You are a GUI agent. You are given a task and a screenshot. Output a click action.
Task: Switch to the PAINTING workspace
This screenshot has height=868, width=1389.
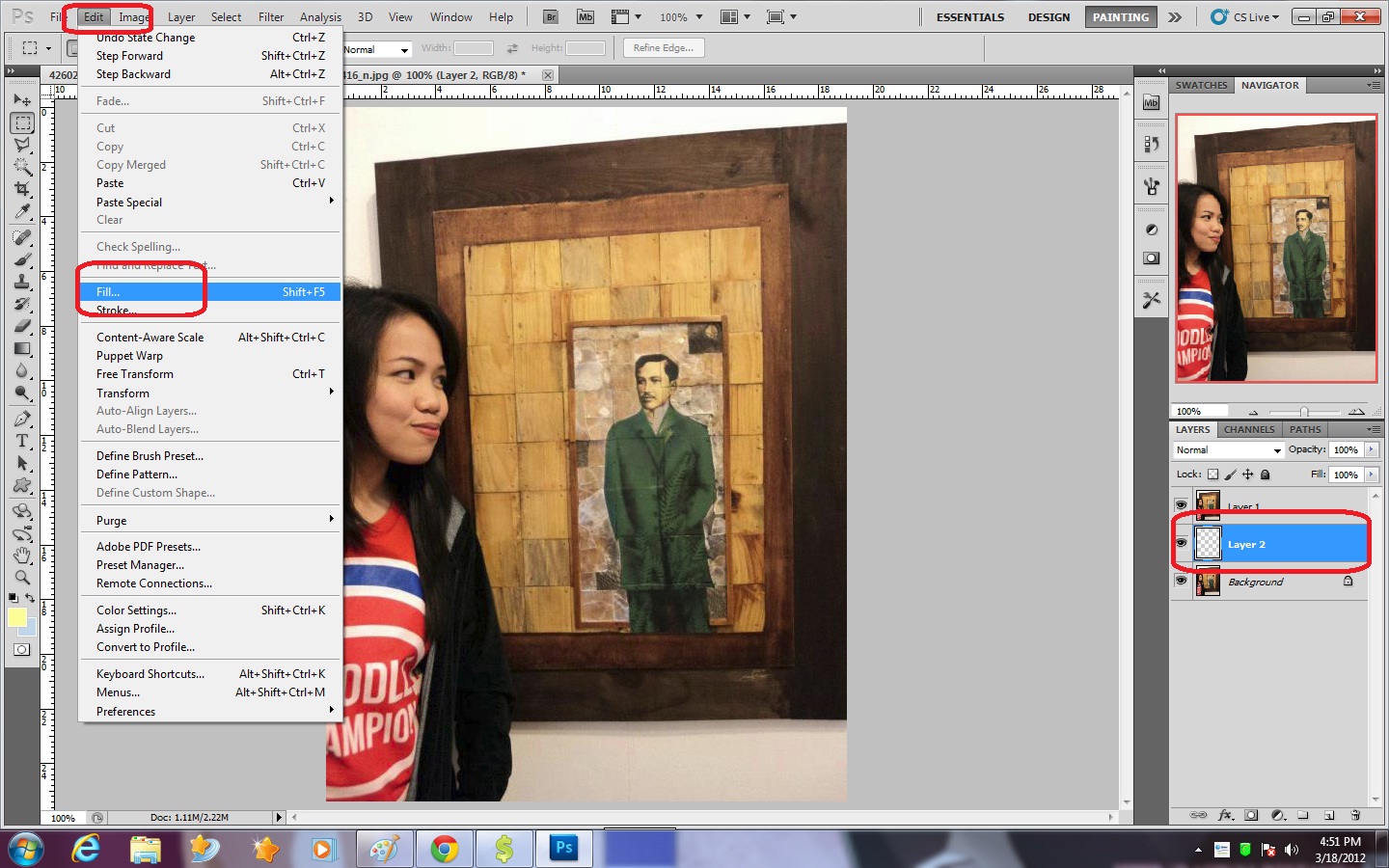coord(1120,16)
